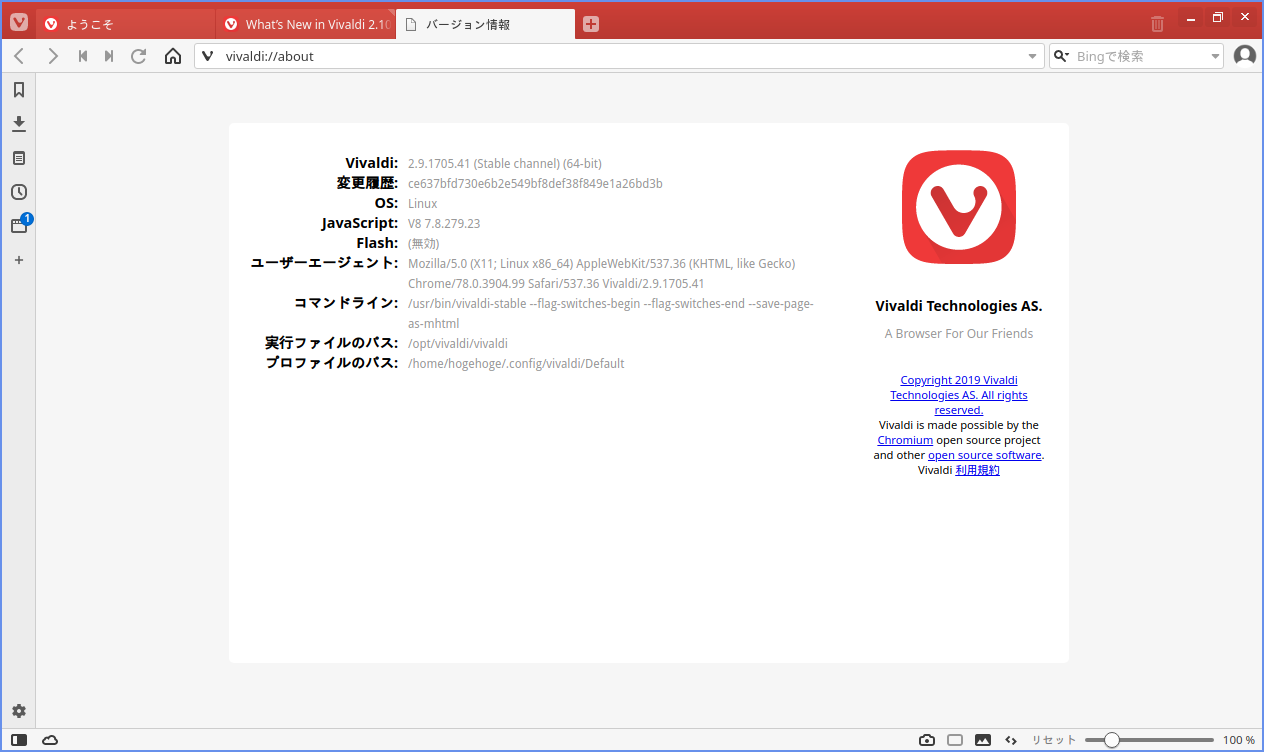1264x752 pixels.
Task: Switch to the ようこそ tab
Action: click(x=126, y=24)
